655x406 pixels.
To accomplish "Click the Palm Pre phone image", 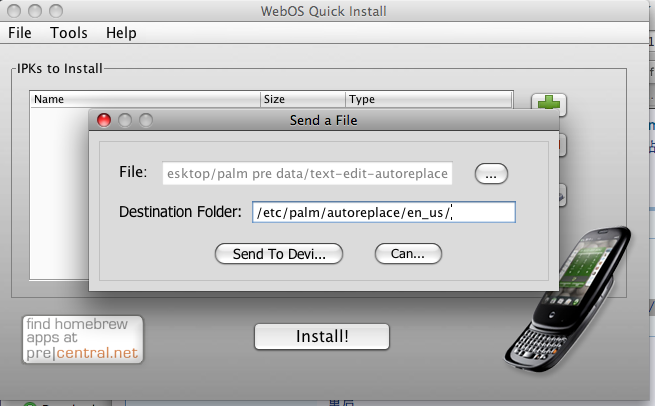I will pos(568,299).
